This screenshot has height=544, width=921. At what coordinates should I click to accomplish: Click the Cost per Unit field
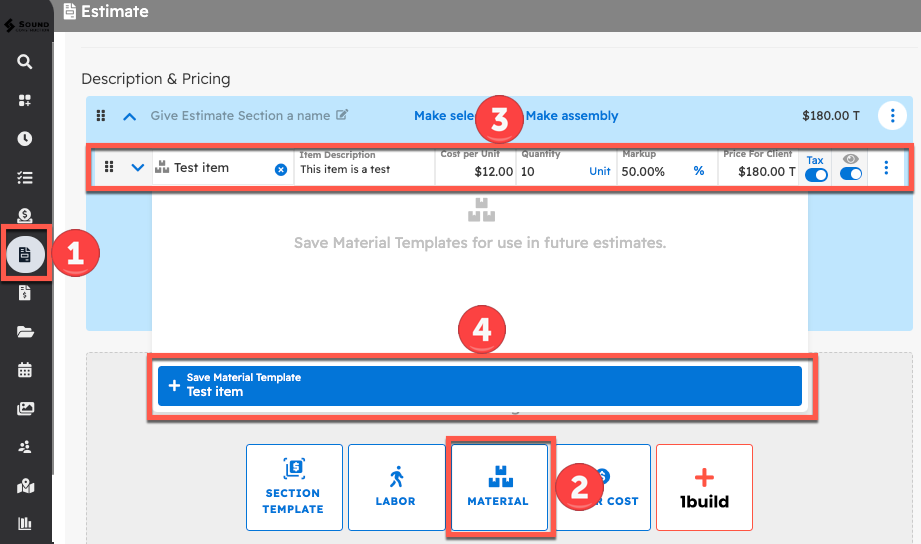point(477,171)
